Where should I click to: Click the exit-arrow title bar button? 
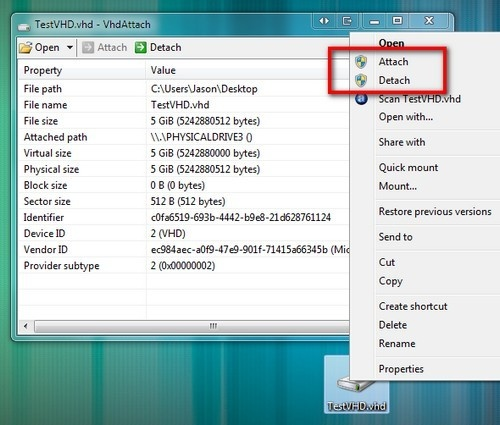tap(347, 21)
